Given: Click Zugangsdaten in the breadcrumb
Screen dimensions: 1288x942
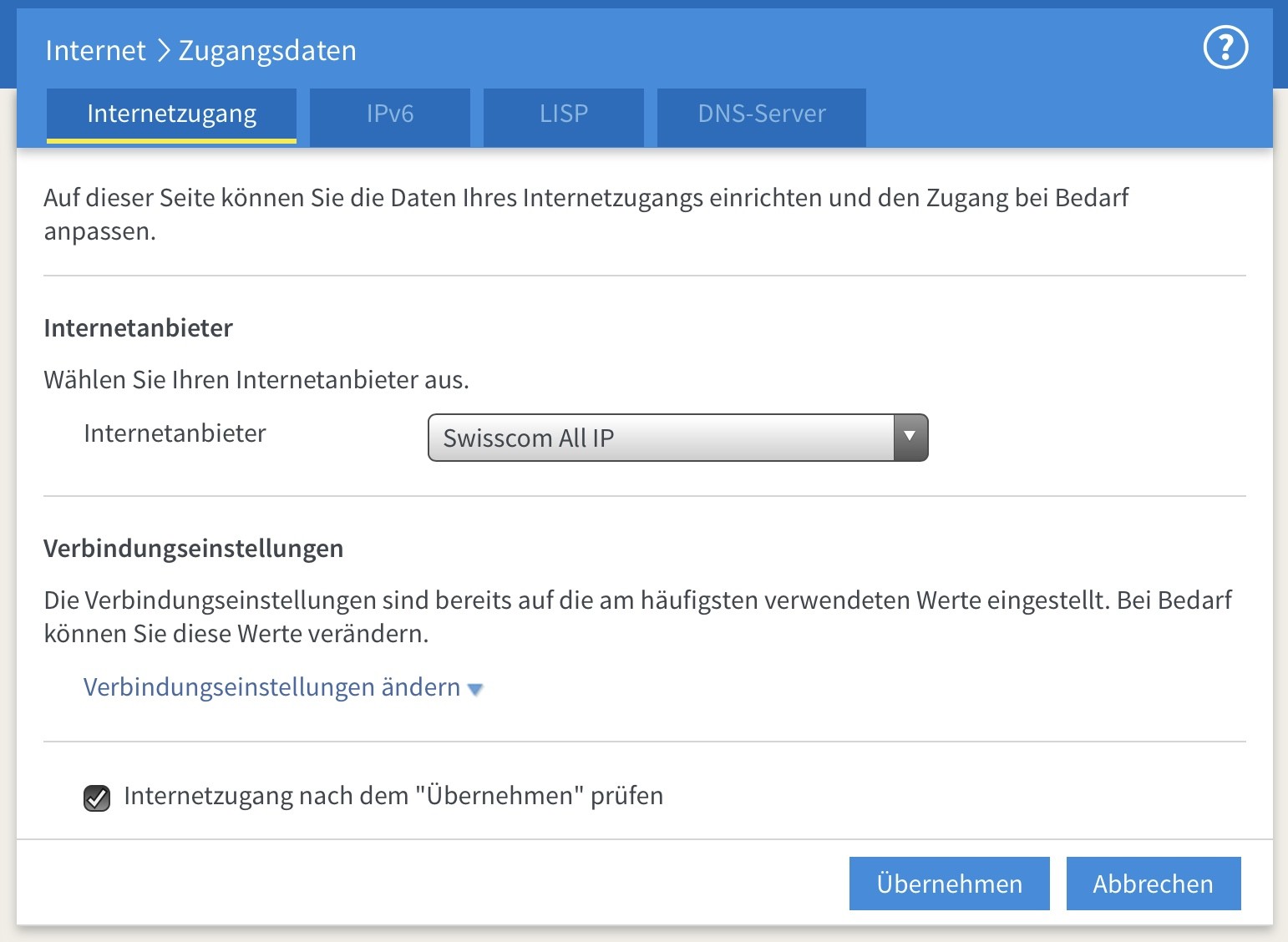Looking at the screenshot, I should coord(267,51).
